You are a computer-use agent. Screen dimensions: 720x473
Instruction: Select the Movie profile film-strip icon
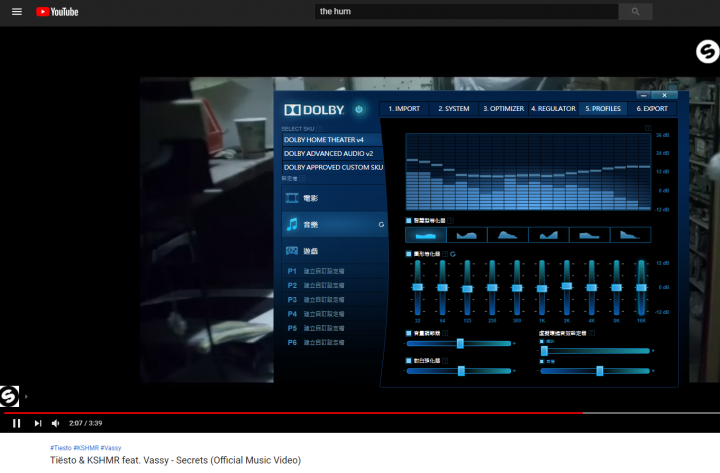click(292, 198)
